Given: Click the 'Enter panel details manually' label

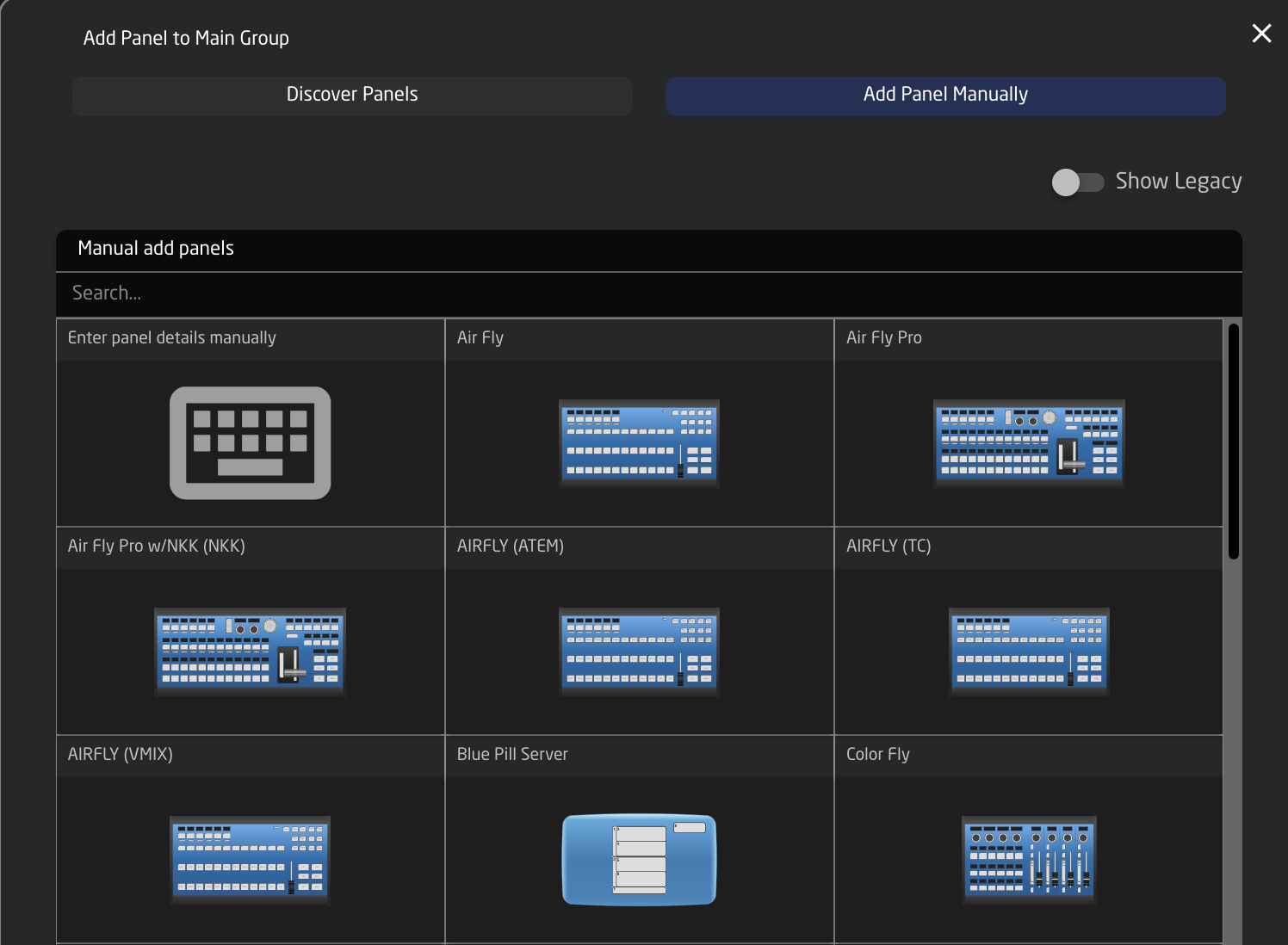Looking at the screenshot, I should pos(172,338).
